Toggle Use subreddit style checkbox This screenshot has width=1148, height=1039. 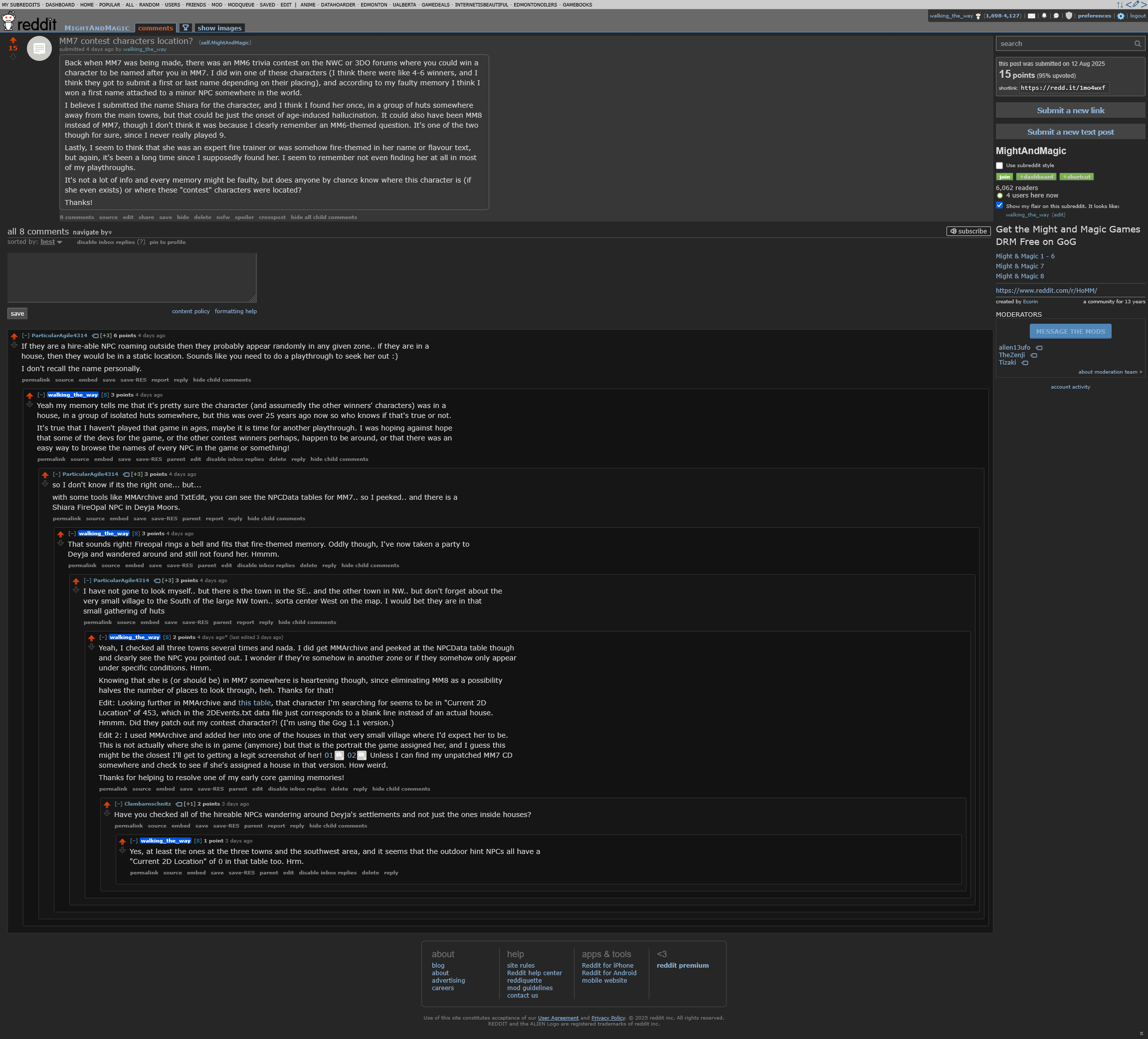pyautogui.click(x=999, y=166)
